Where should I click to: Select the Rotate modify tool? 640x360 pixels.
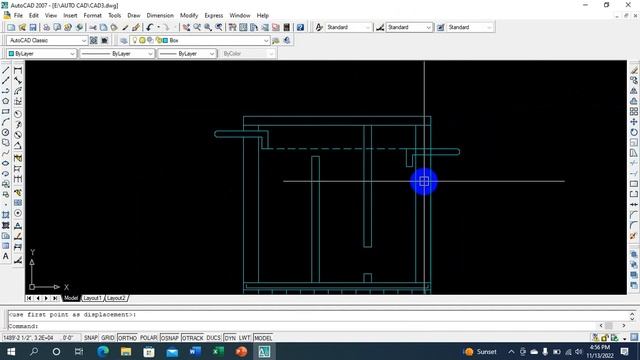(633, 132)
